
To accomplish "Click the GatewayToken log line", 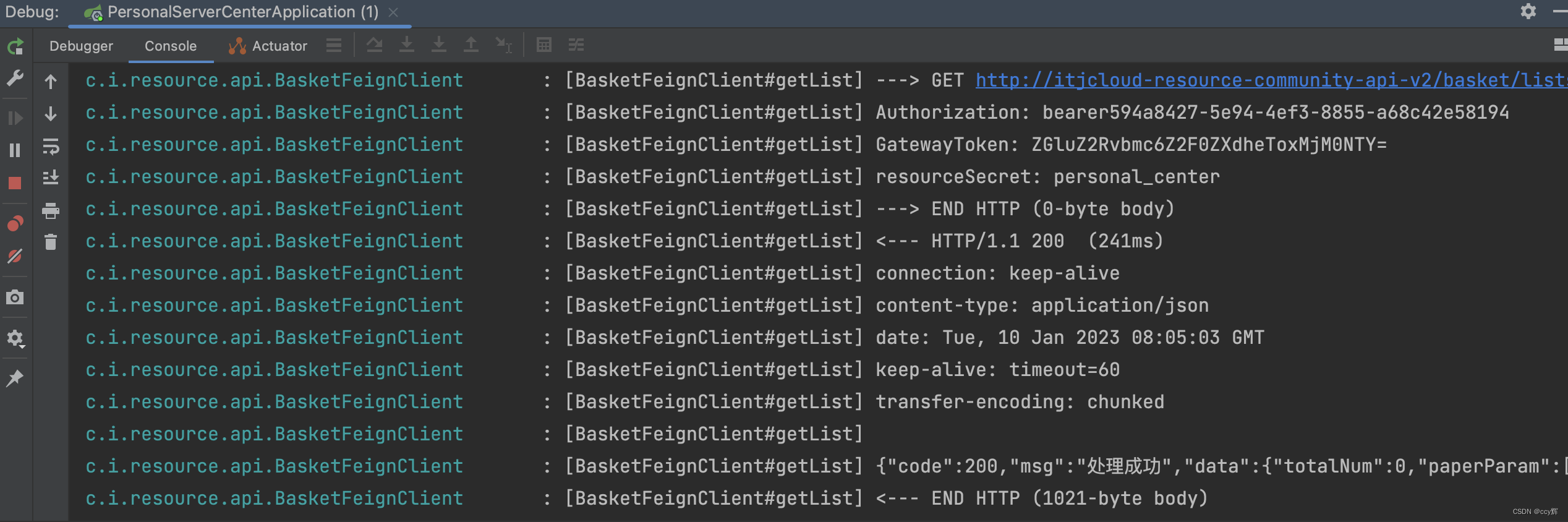I will [x=1131, y=145].
